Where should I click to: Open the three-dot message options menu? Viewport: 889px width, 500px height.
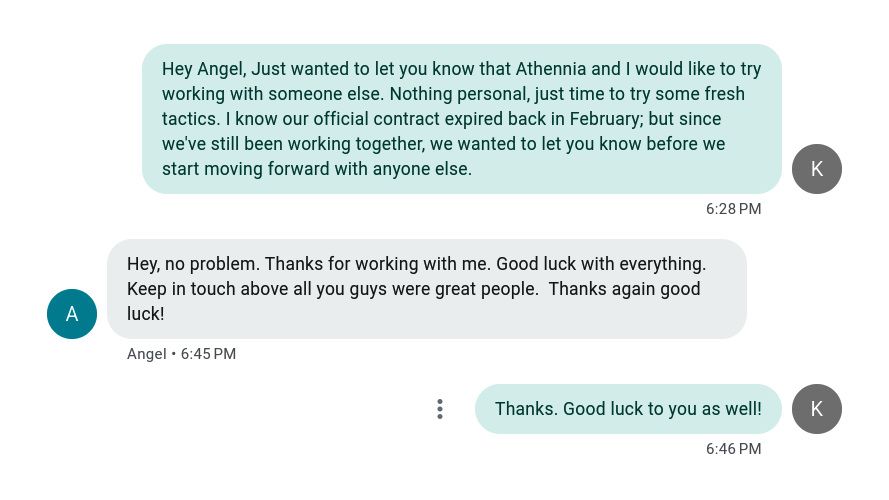click(440, 409)
